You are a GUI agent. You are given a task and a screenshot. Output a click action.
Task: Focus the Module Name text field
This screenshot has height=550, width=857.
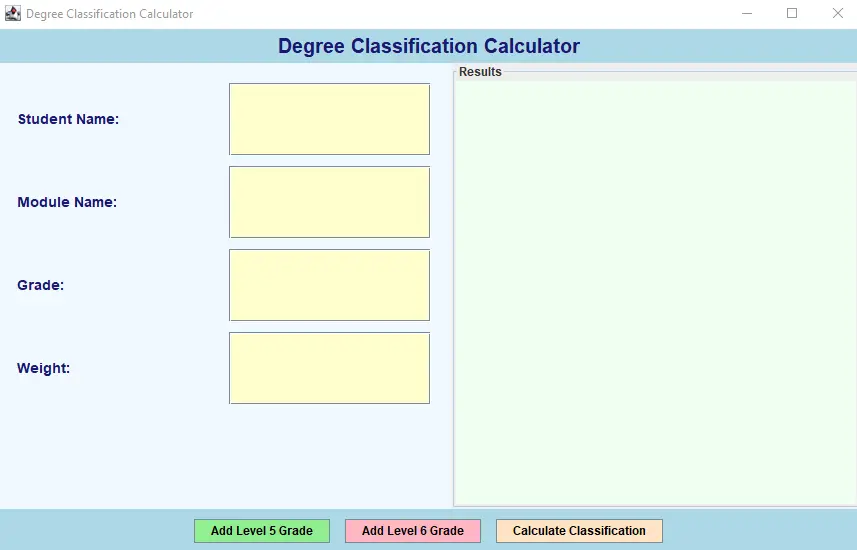coord(329,202)
